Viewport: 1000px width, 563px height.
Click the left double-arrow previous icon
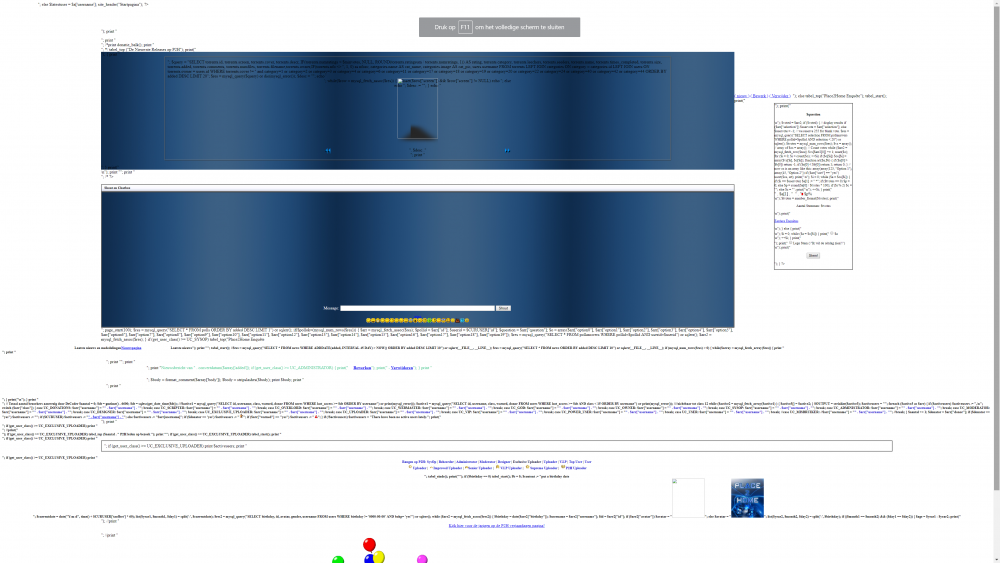pos(328,151)
